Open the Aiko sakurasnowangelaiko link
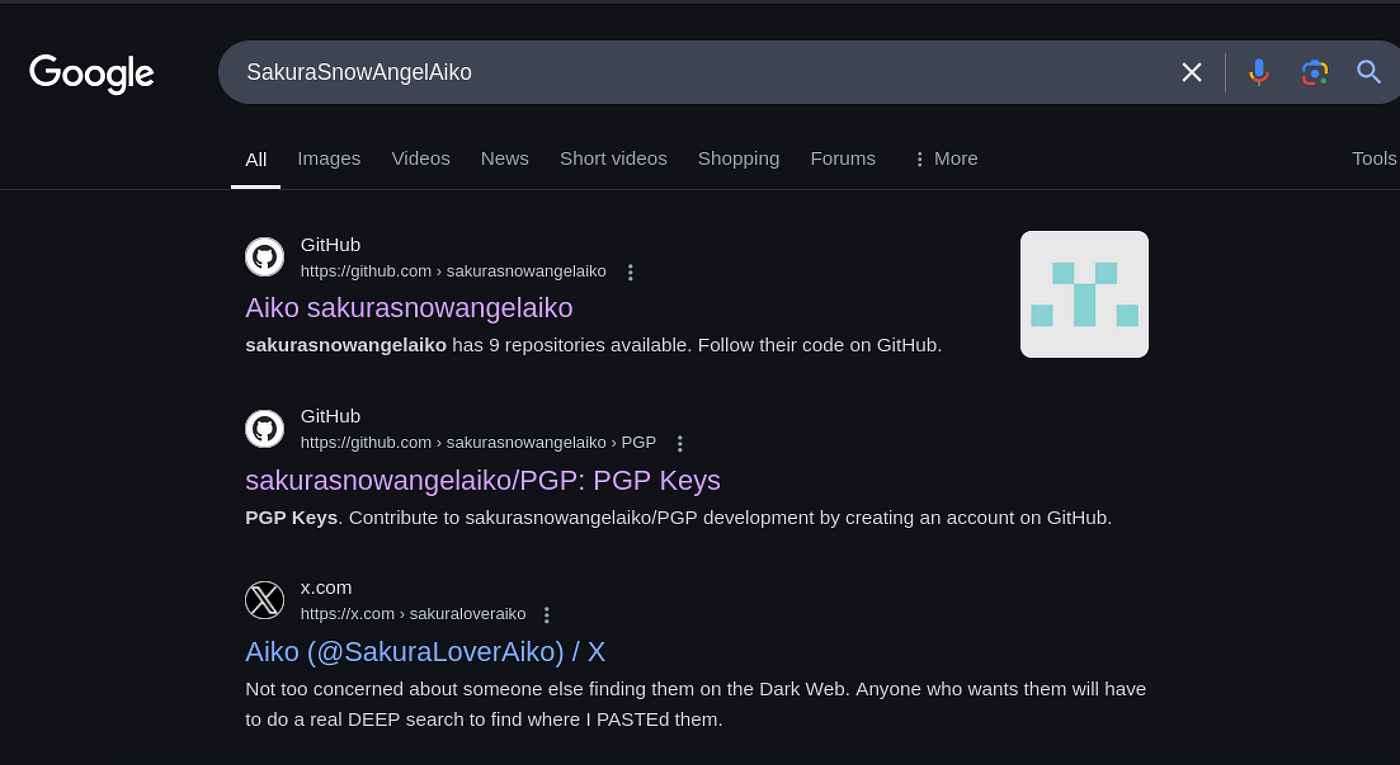Screen dimensions: 1400x765 [x=409, y=308]
